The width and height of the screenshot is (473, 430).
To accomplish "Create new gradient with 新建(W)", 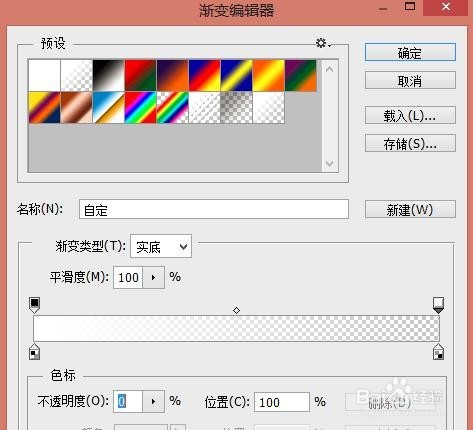I will click(410, 209).
